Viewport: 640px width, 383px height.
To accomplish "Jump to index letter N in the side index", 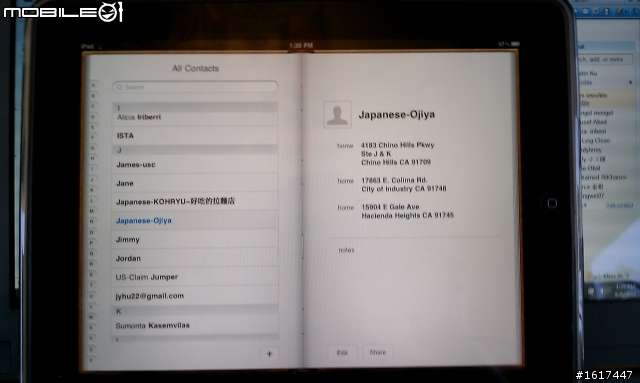I will coord(92,221).
